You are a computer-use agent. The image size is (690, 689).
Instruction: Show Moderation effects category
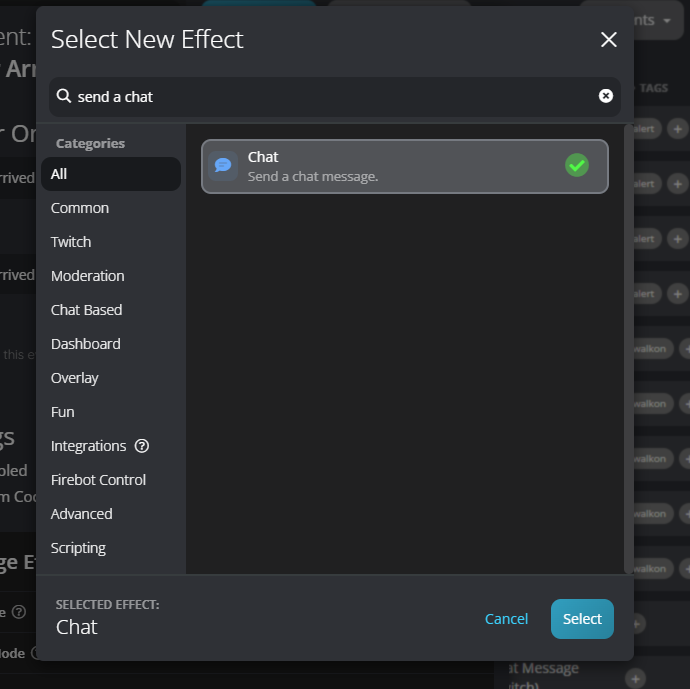[x=88, y=276]
